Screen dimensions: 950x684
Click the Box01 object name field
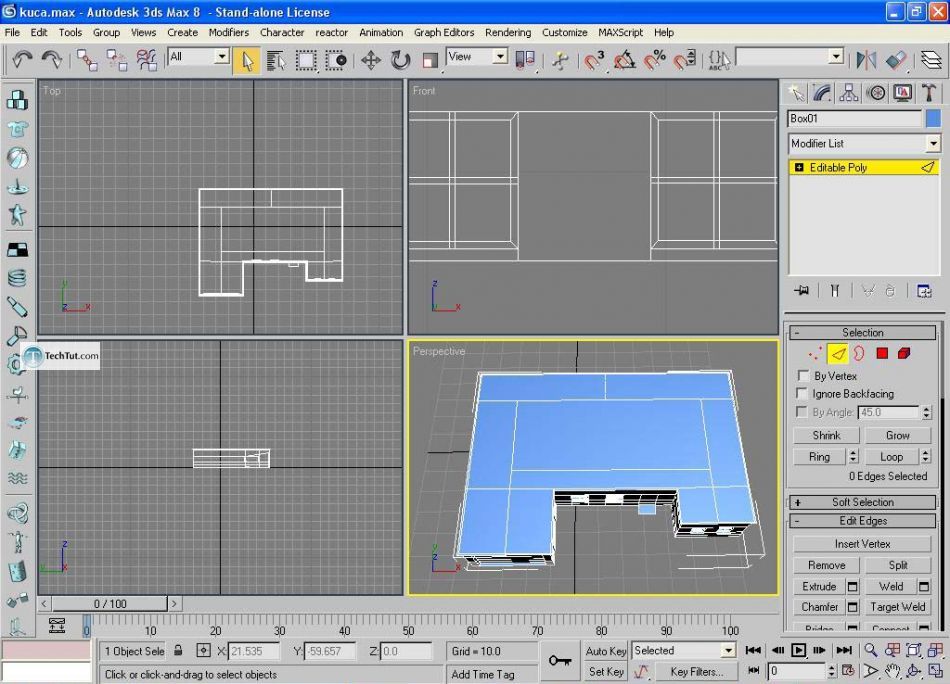(855, 118)
